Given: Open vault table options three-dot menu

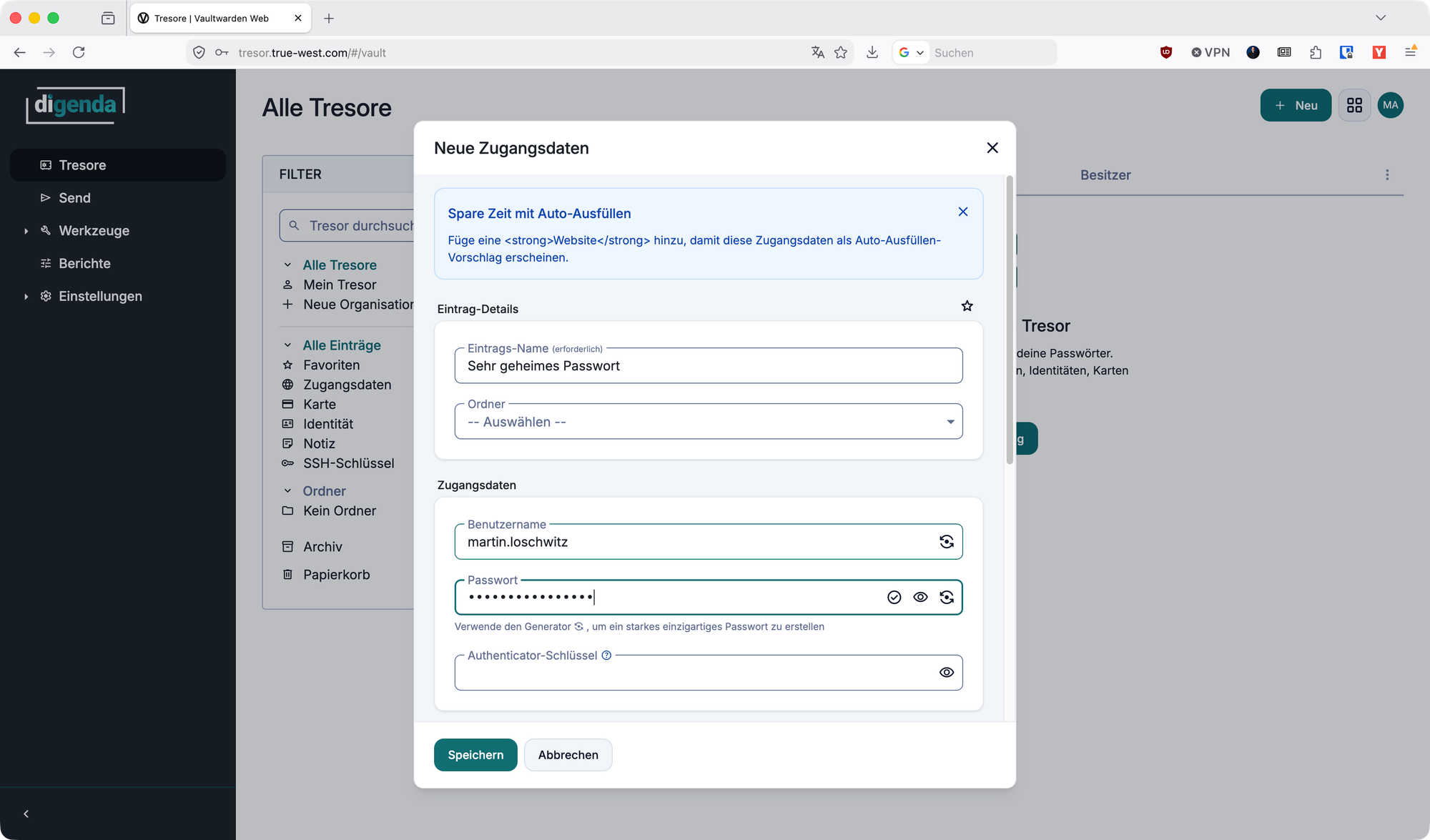Looking at the screenshot, I should 1387,175.
